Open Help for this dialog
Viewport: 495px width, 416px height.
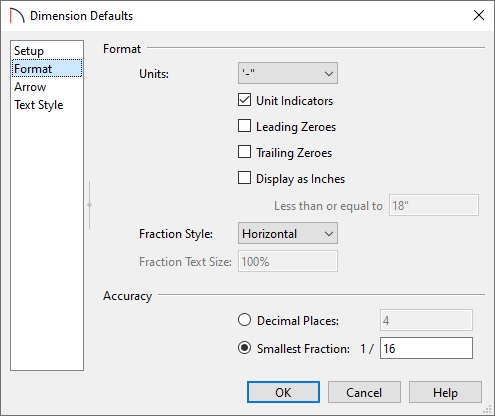445,392
